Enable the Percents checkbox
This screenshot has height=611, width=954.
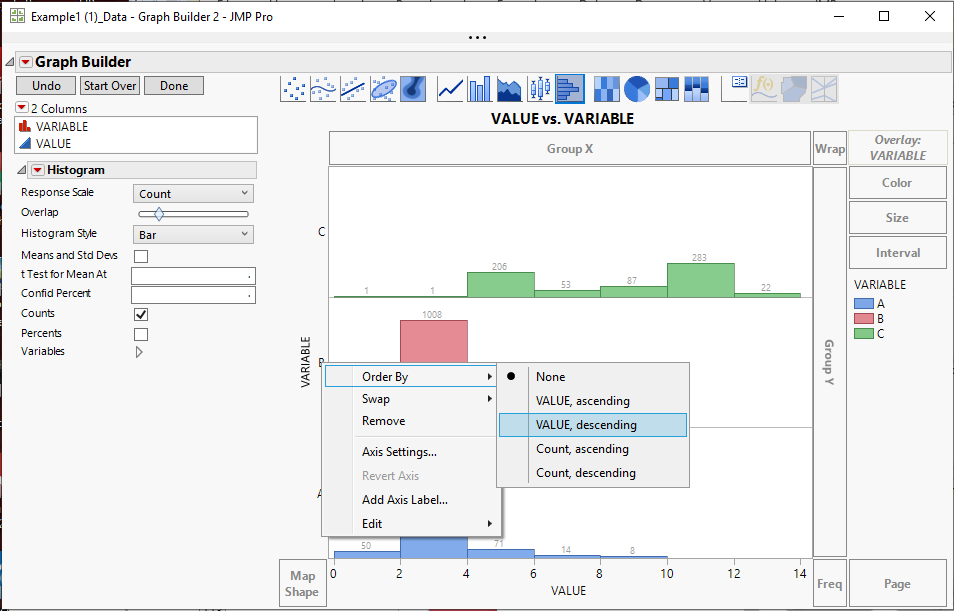pos(141,333)
